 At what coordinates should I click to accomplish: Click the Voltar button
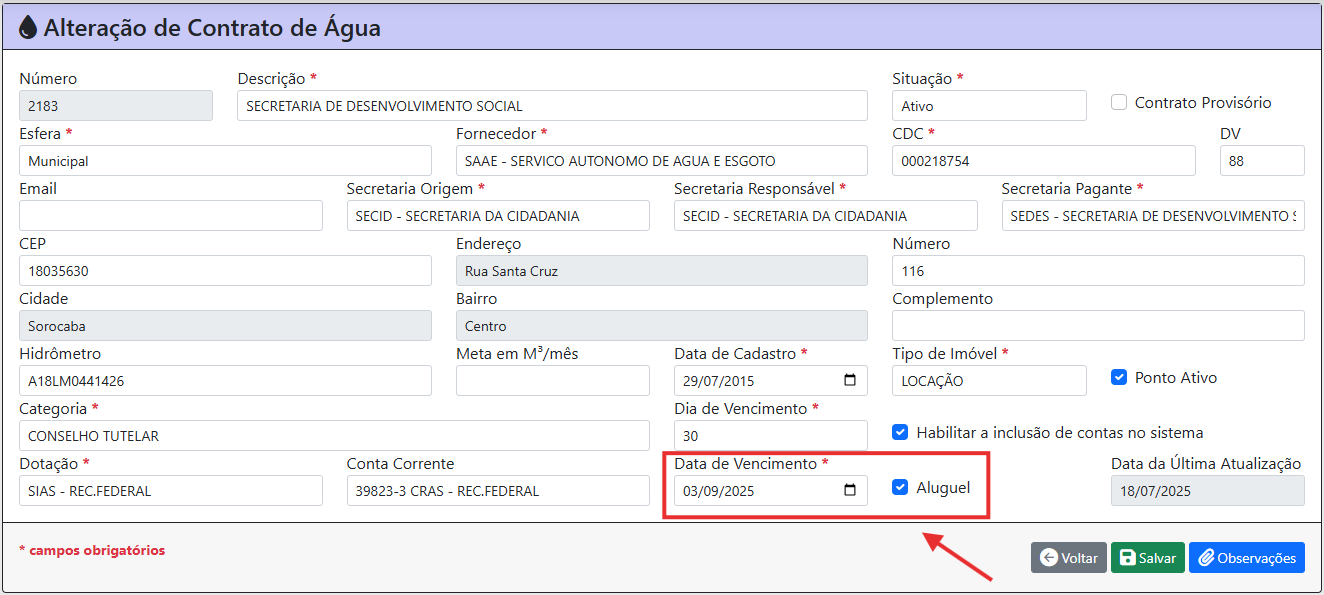(1068, 558)
